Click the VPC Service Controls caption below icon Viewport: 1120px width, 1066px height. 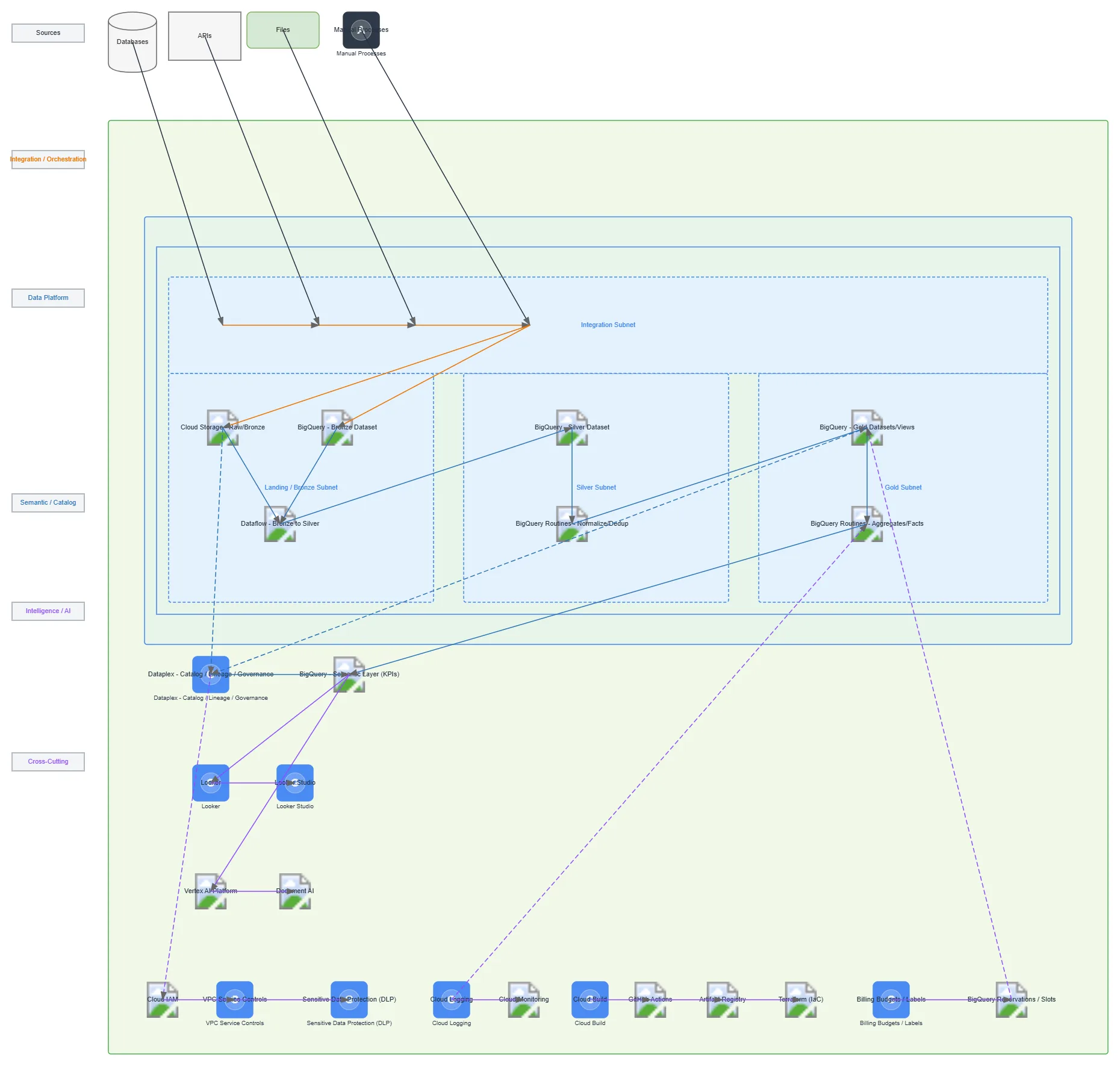coord(235,1023)
